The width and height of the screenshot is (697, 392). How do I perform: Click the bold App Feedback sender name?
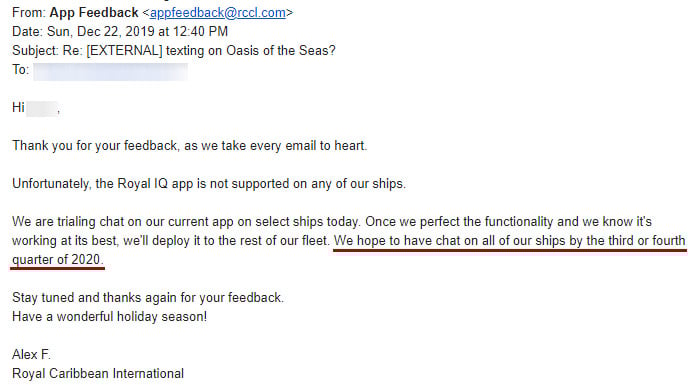(94, 13)
